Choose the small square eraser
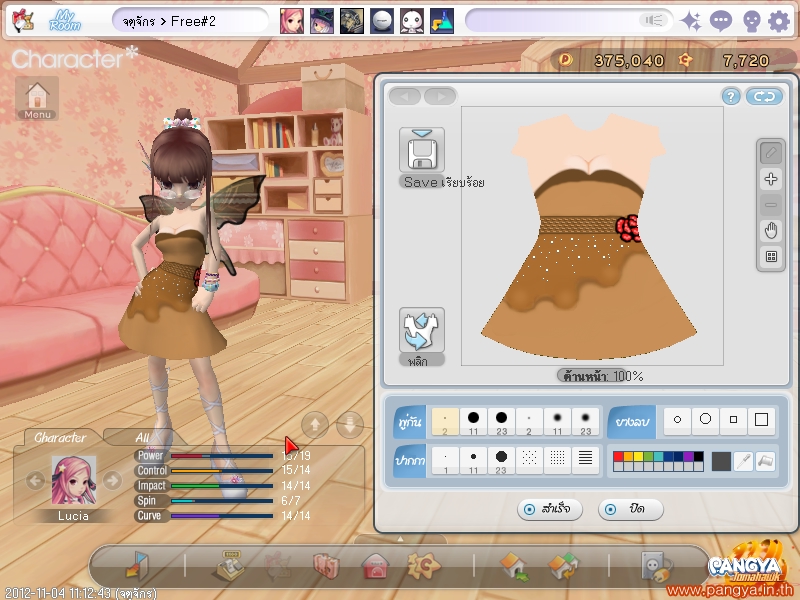This screenshot has height=600, width=800. [x=733, y=420]
